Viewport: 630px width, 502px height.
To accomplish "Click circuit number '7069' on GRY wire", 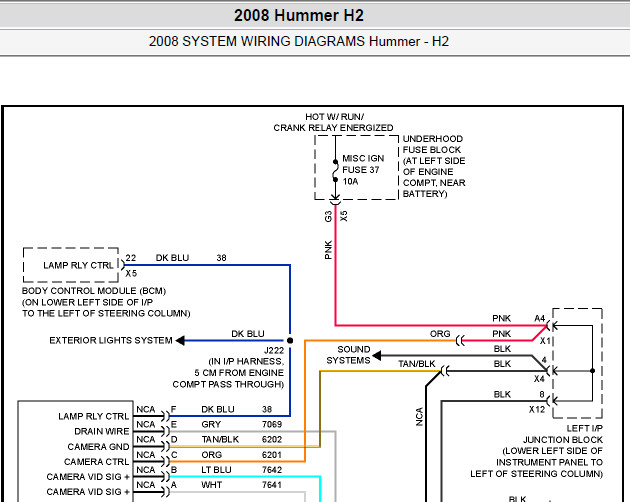I will [272, 424].
